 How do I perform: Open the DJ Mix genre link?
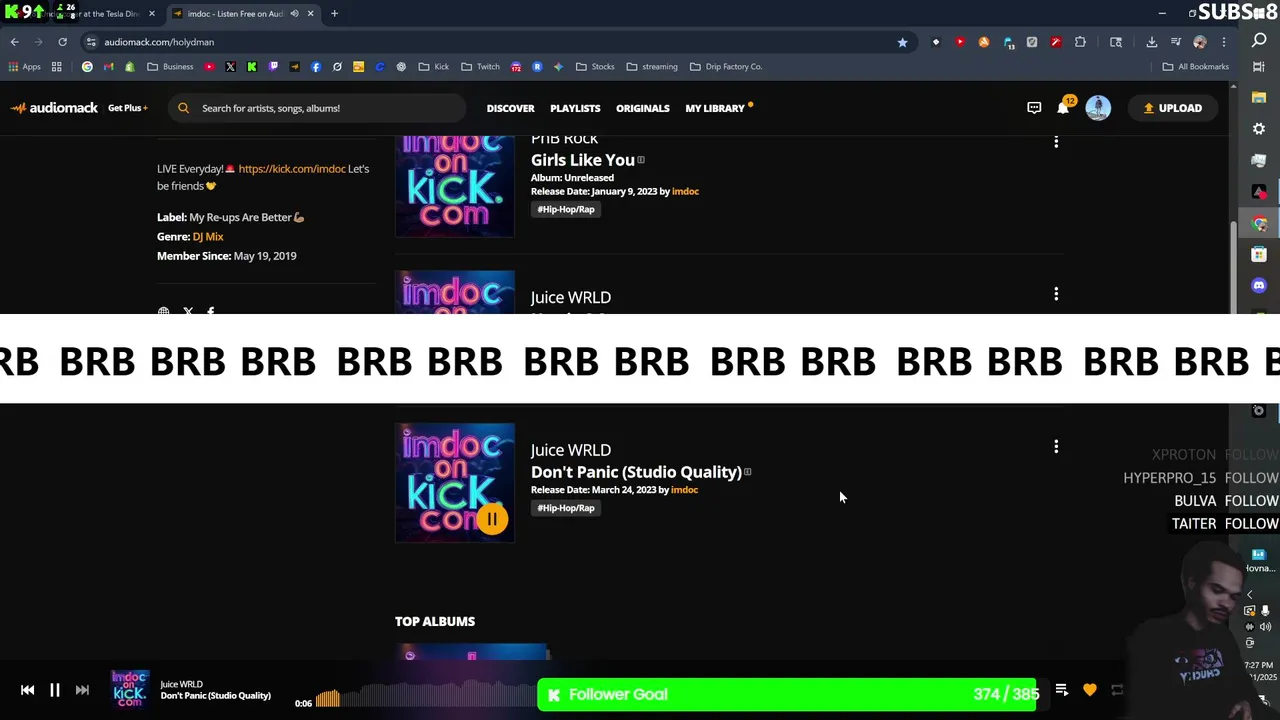(208, 237)
